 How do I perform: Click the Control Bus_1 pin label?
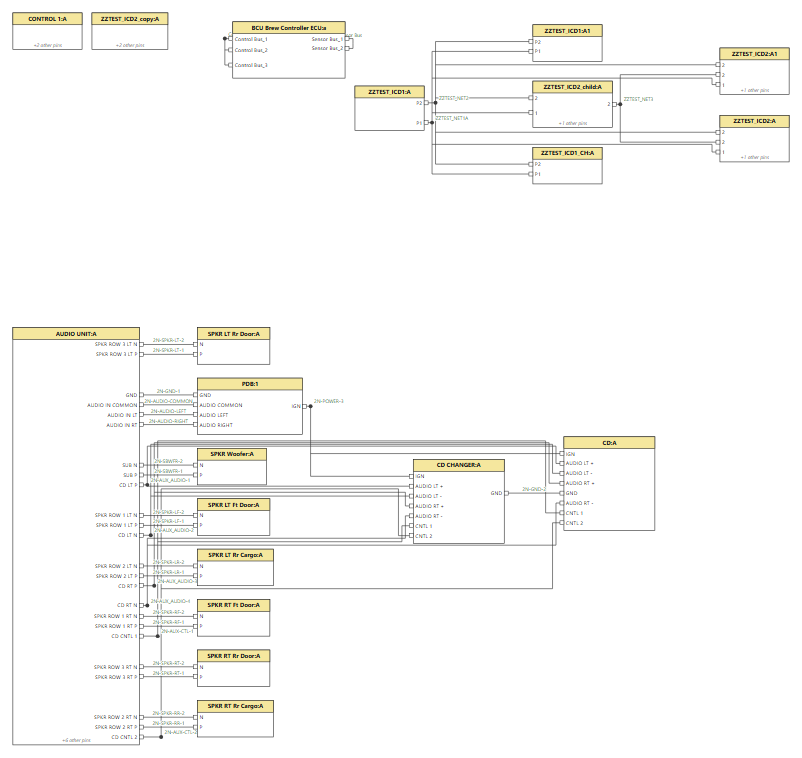click(251, 39)
